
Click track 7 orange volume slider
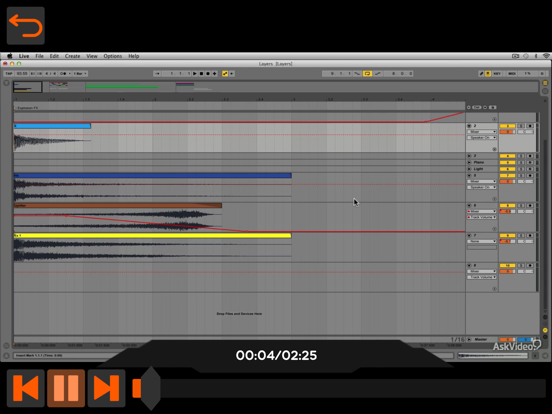pyautogui.click(x=507, y=241)
